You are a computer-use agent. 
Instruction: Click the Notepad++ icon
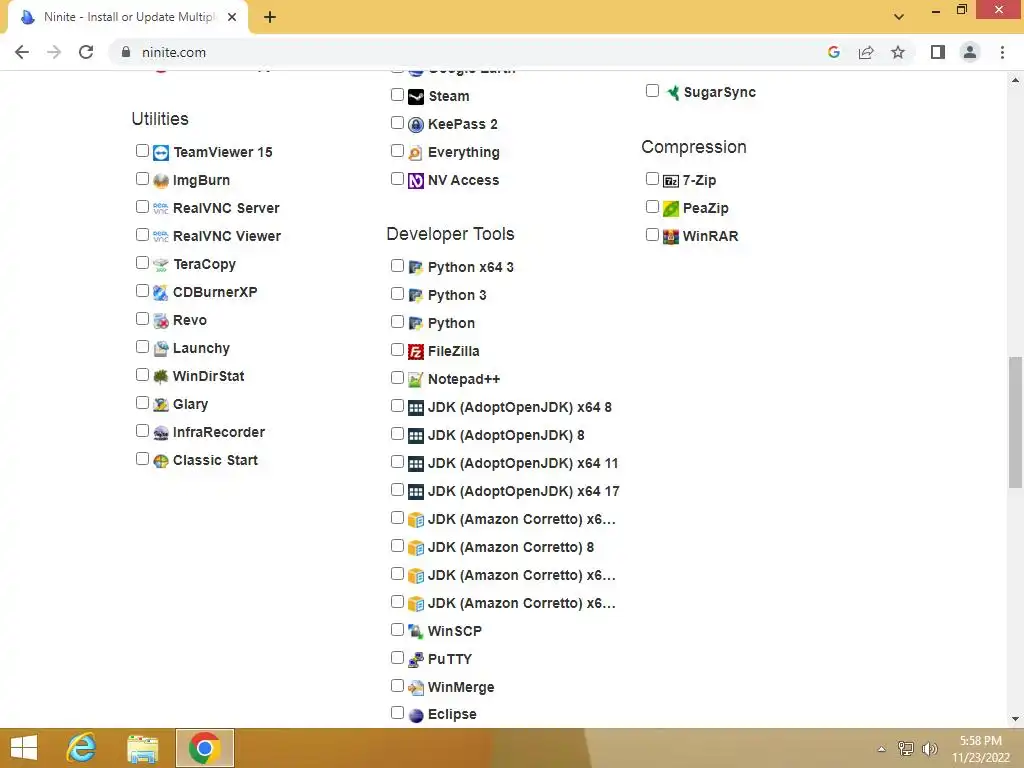tap(416, 380)
